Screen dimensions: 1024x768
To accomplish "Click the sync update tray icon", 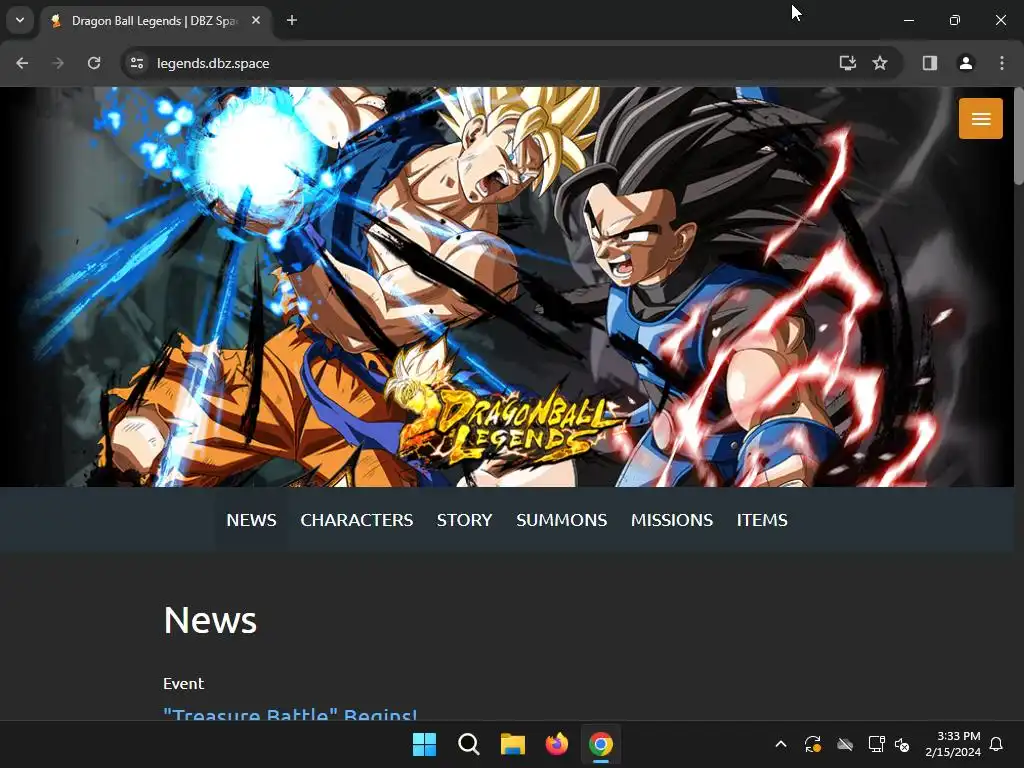I will point(813,744).
